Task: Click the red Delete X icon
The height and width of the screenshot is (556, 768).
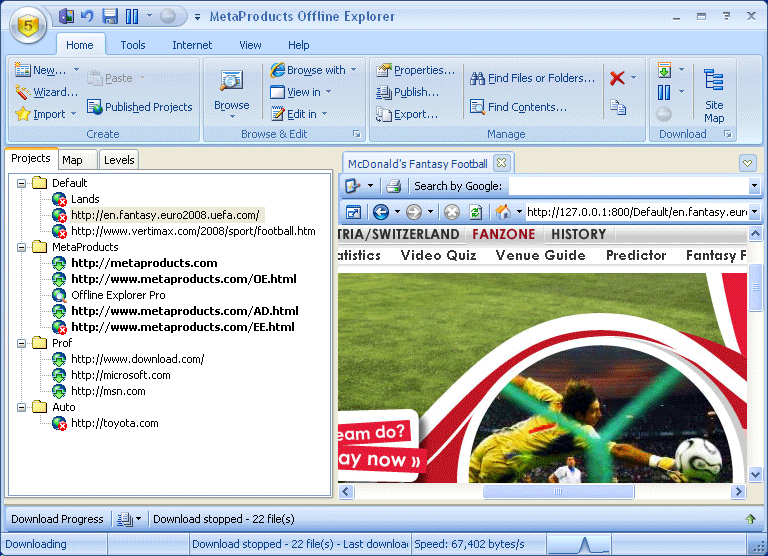Action: (617, 78)
